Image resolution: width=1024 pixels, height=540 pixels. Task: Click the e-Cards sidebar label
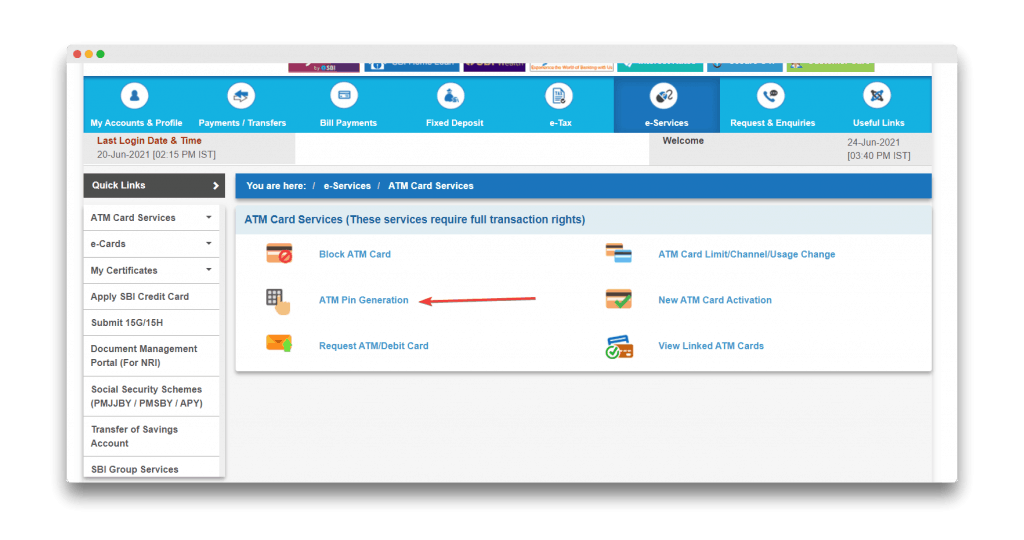pyautogui.click(x=108, y=244)
